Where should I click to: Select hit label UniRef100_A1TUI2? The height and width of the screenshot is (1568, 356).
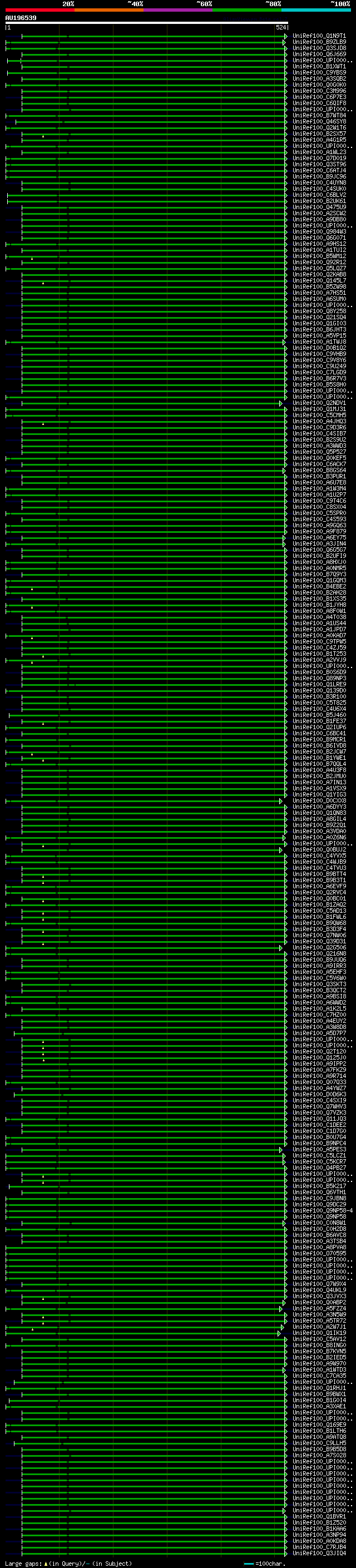[x=319, y=250]
